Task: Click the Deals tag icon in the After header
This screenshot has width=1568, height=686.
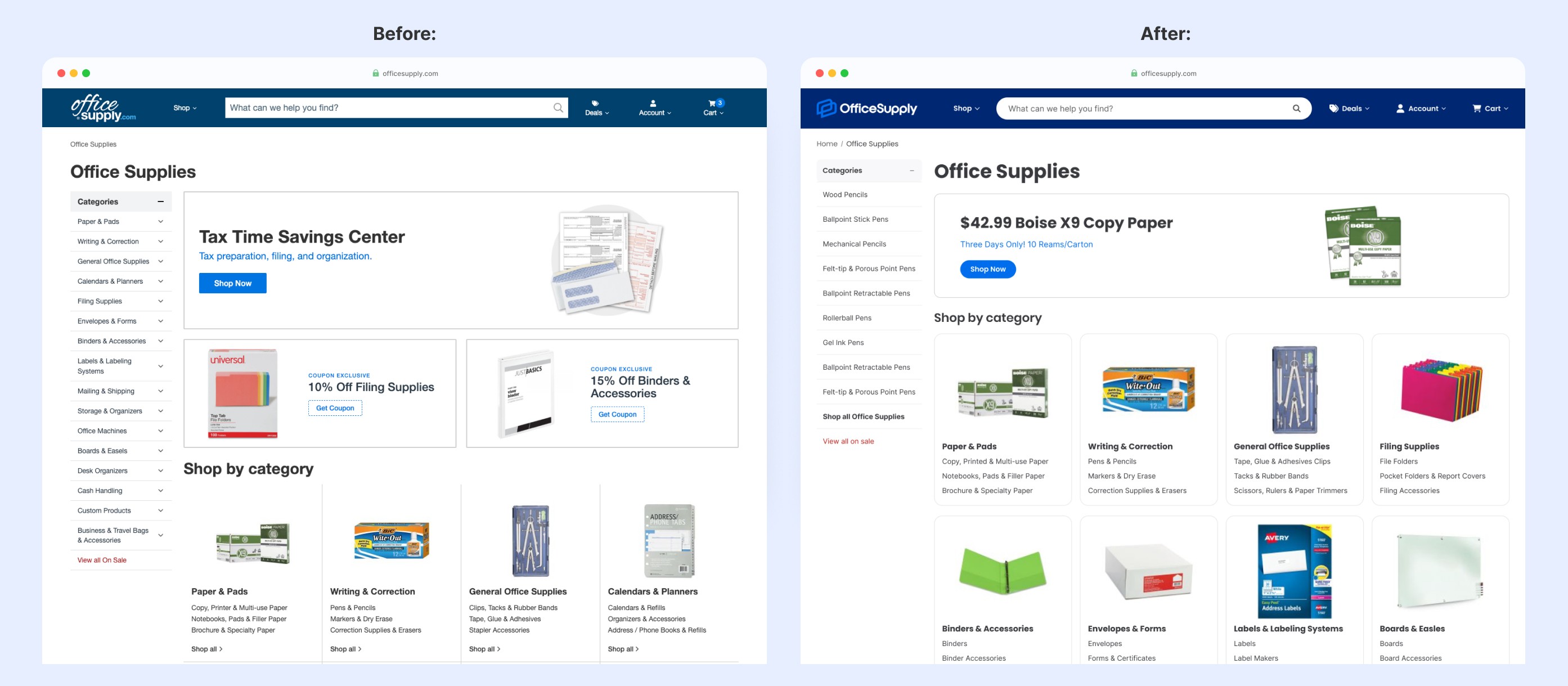Action: 1333,109
